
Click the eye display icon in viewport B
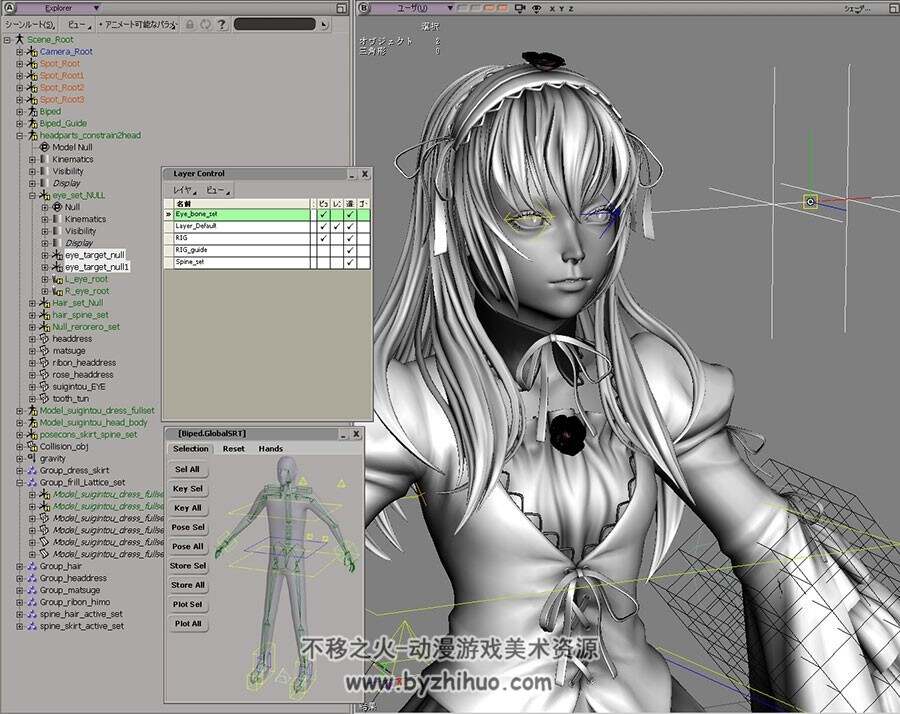[x=537, y=8]
